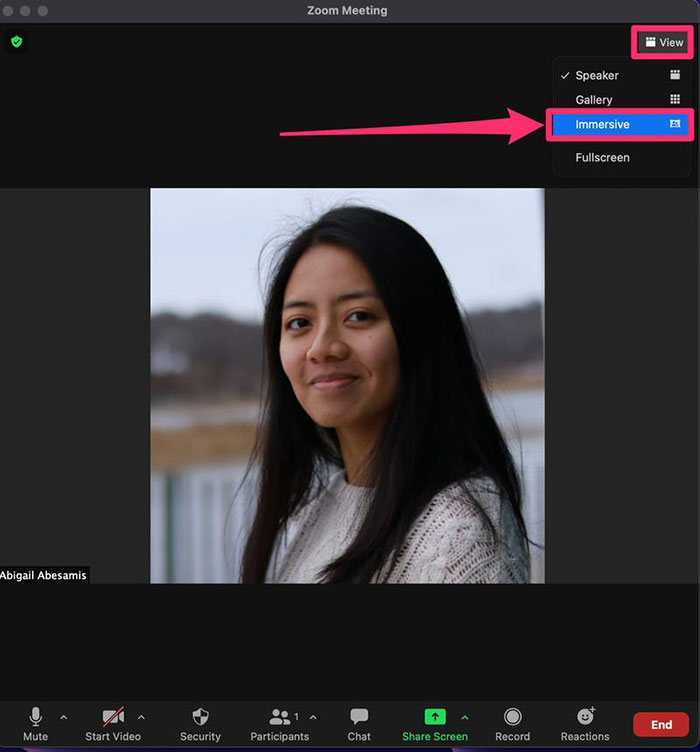Expand video options arrow next to Start Video
The height and width of the screenshot is (752, 700).
(141, 717)
